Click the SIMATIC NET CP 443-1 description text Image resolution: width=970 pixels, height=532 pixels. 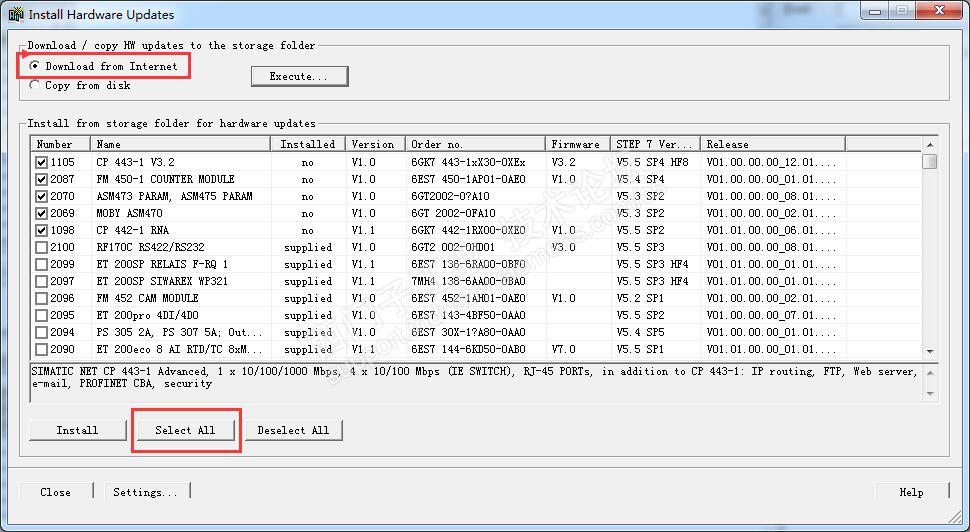(x=474, y=377)
